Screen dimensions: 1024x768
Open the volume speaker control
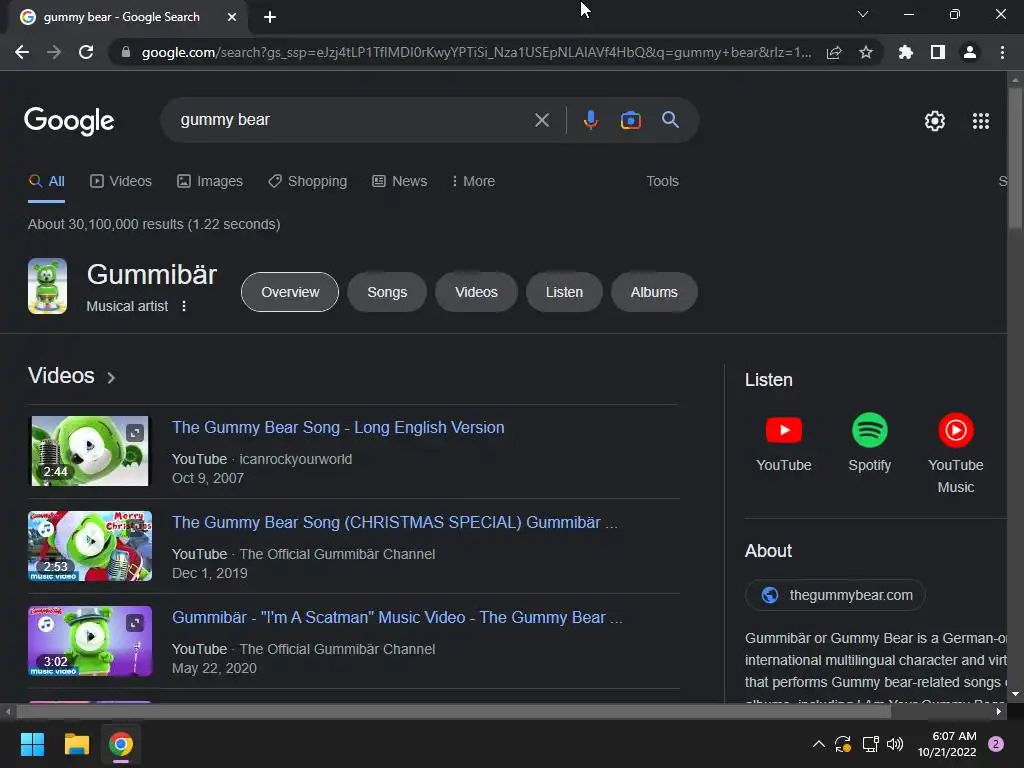(895, 744)
